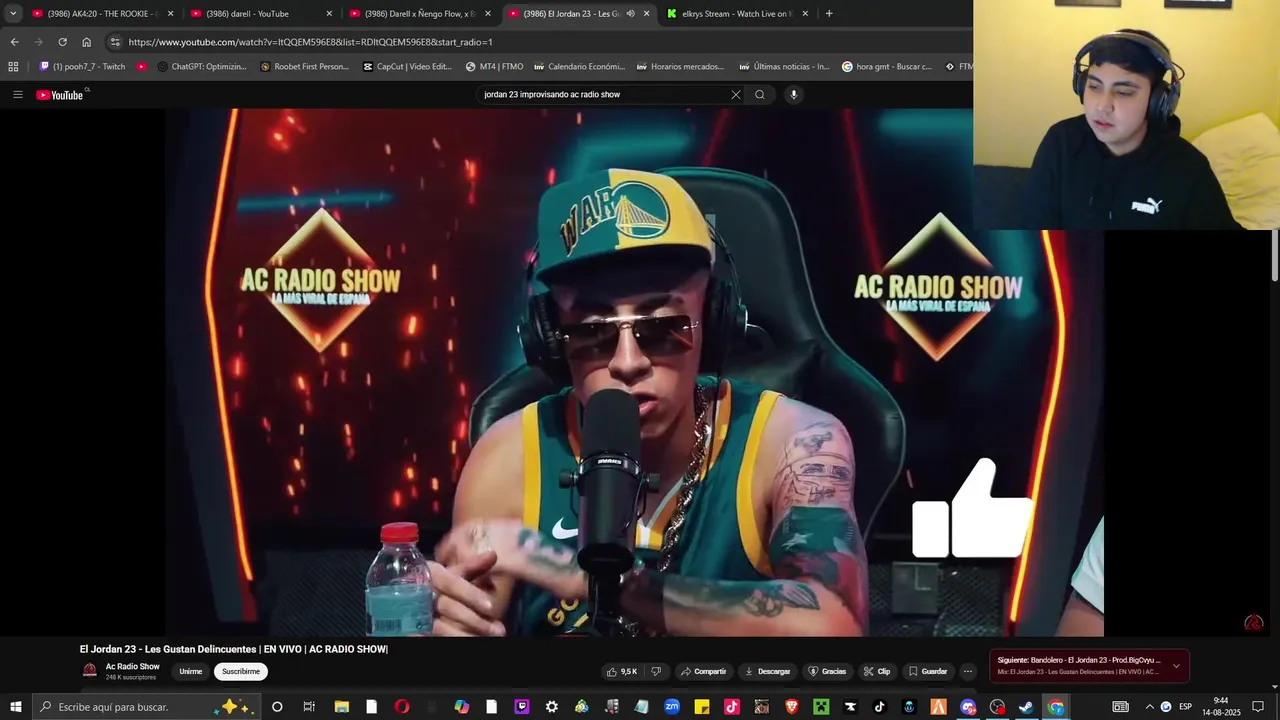This screenshot has width=1280, height=720.
Task: Open the ChatGPT: Optimizin... bookmark
Action: click(202, 67)
